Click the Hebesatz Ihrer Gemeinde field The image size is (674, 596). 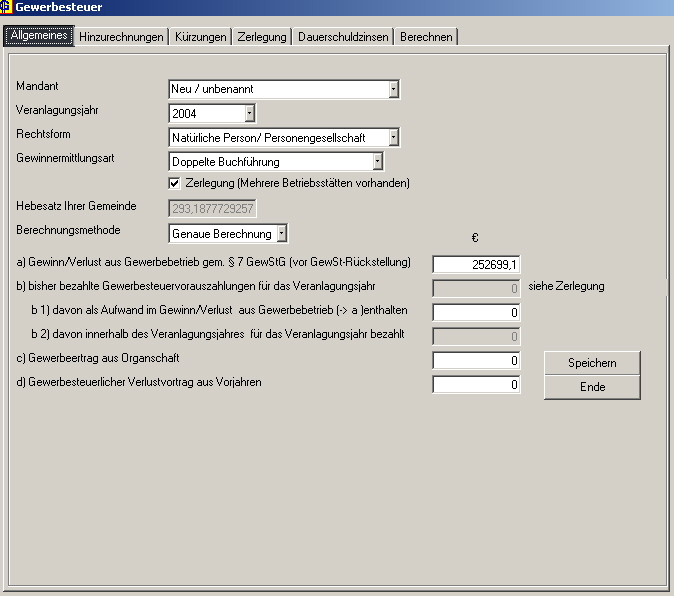212,208
